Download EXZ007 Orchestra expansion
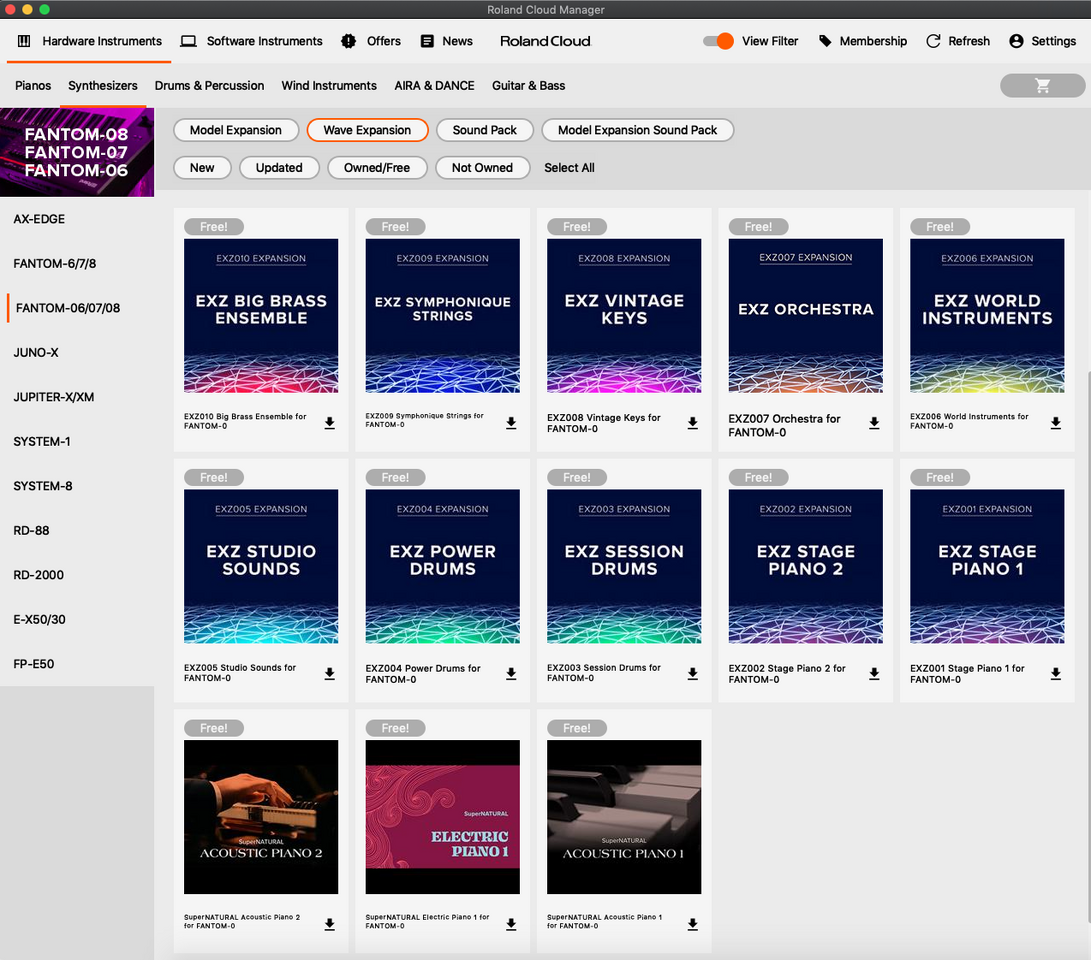This screenshot has height=960, width=1091. (875, 423)
